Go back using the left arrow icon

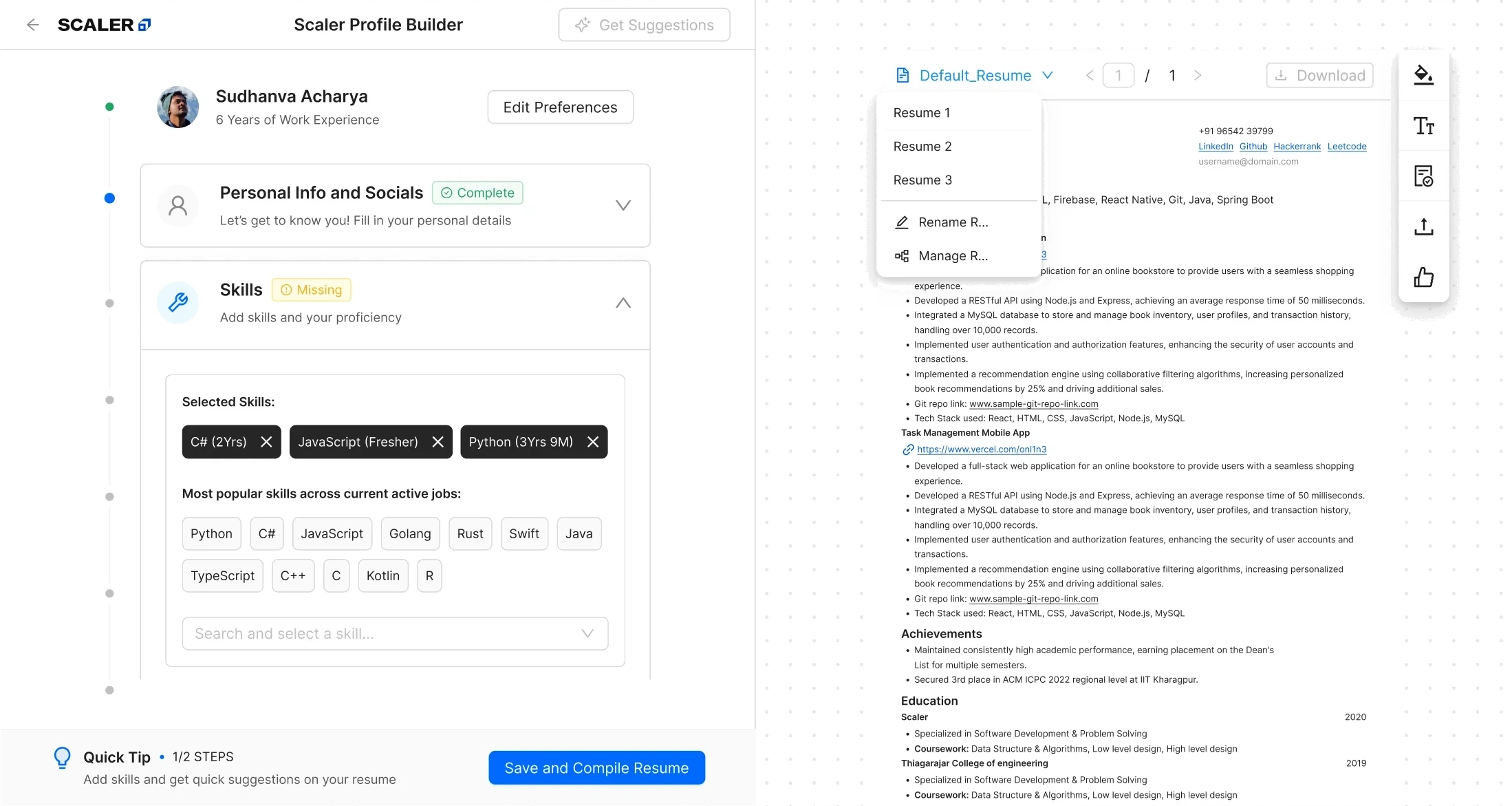tap(32, 25)
